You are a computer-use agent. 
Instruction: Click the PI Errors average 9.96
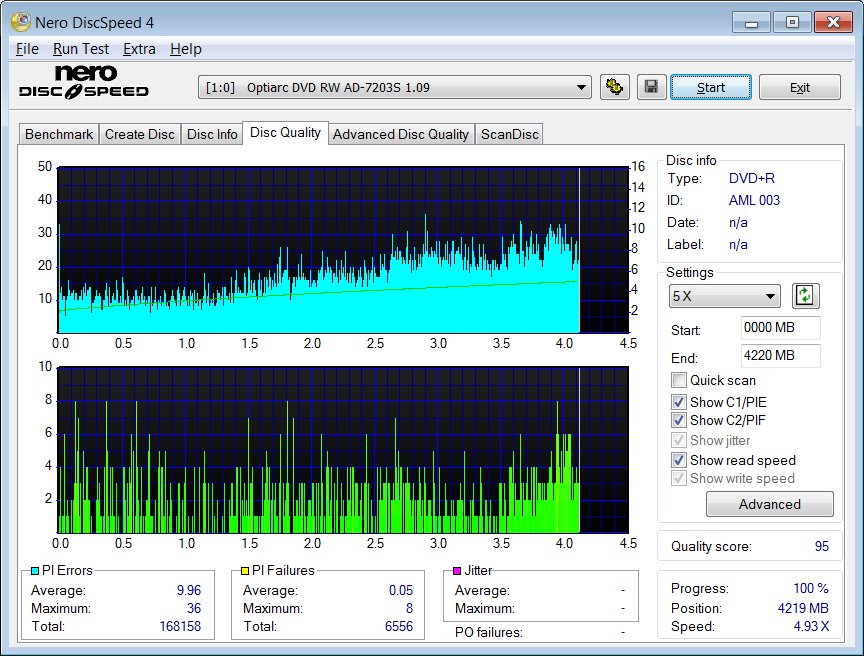click(x=189, y=590)
